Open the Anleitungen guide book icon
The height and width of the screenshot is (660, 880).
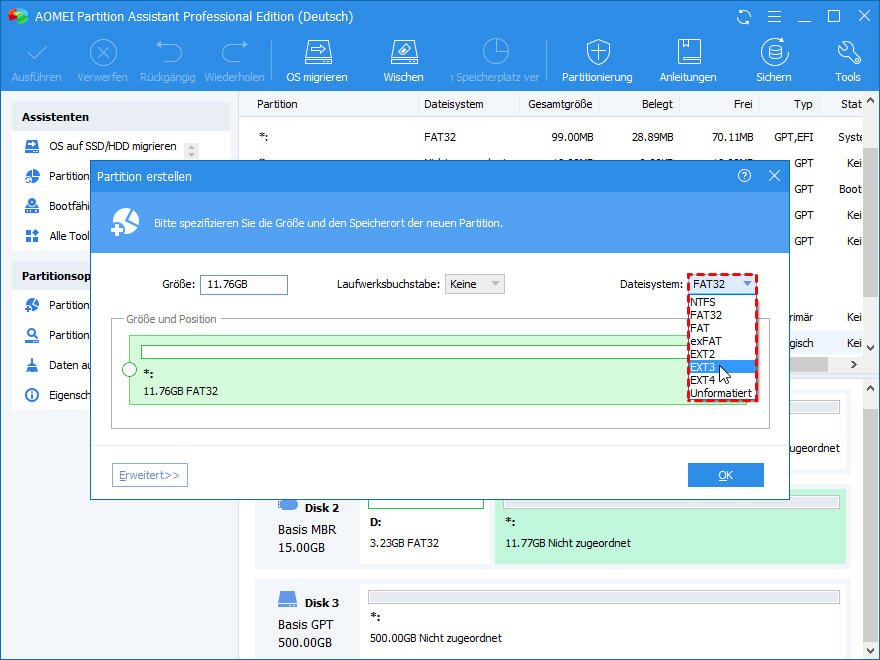pos(688,53)
